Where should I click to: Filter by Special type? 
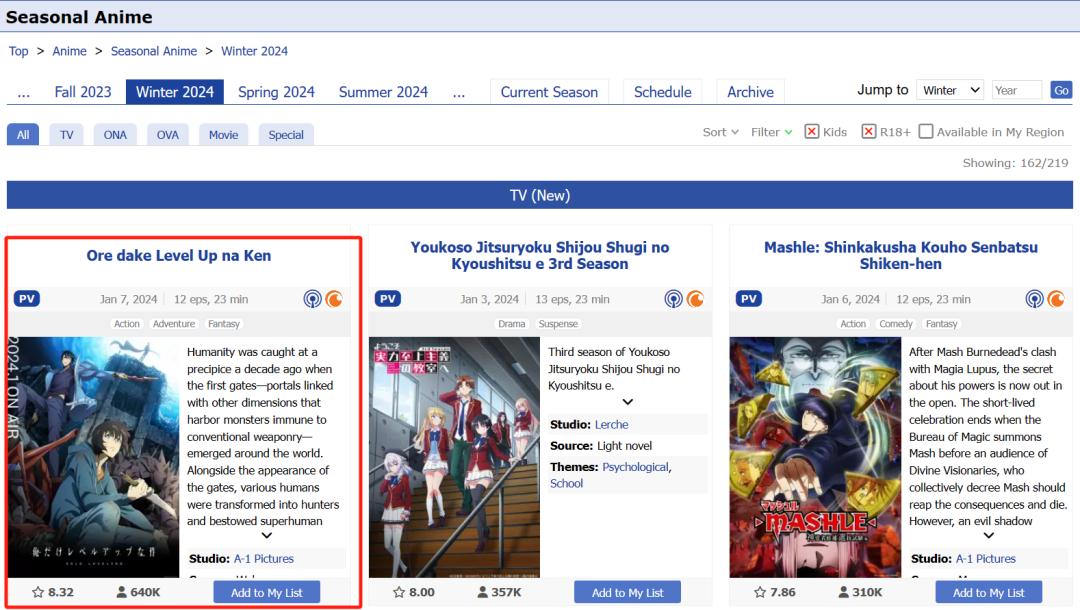286,135
